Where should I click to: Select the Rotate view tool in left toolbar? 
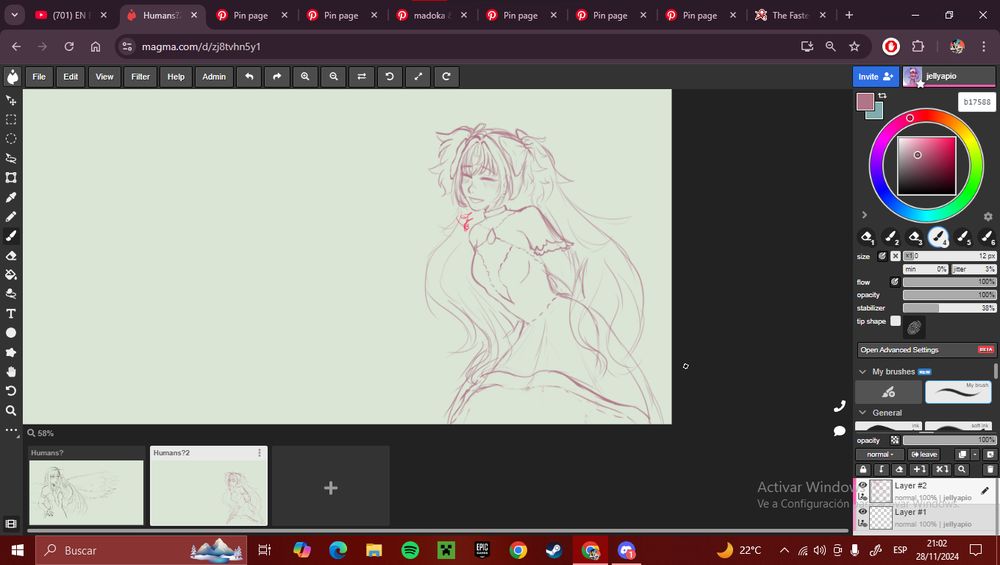tap(11, 391)
